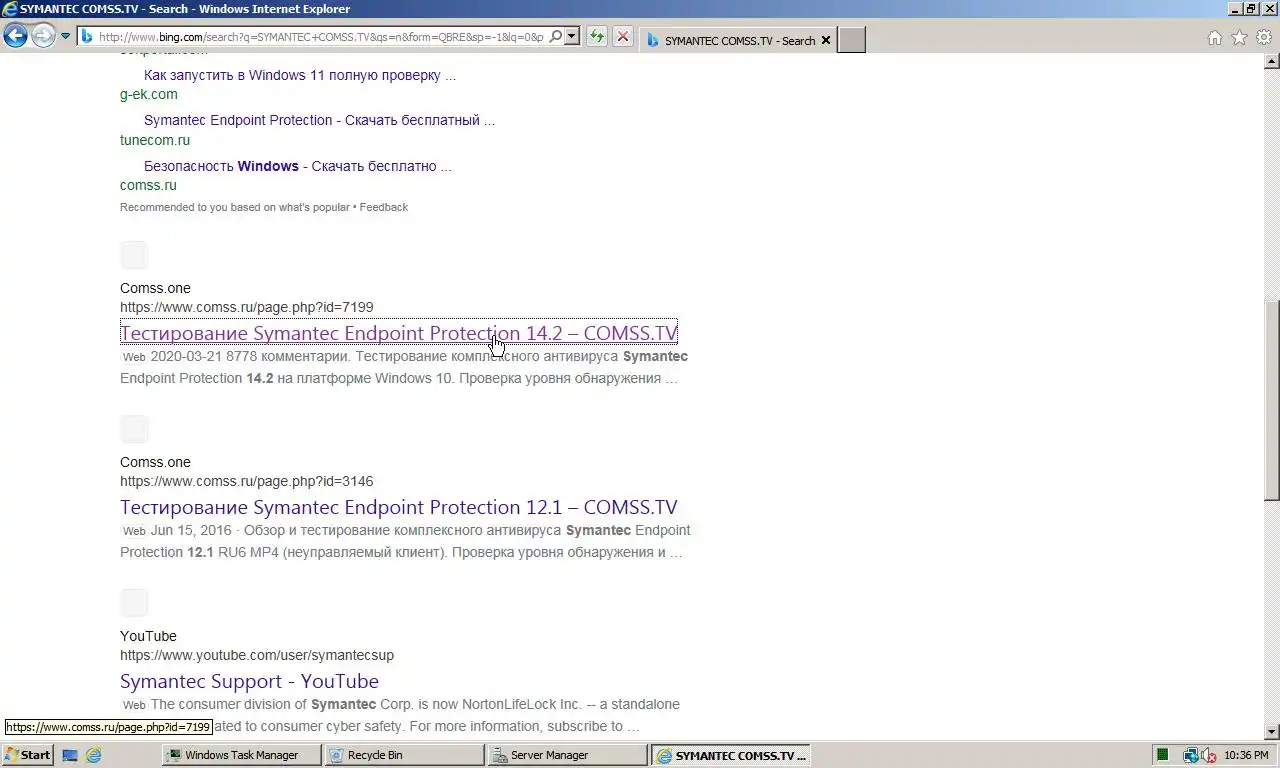Click the 'g-ek.com' domain text
Image resolution: width=1280 pixels, height=768 pixels.
coord(149,94)
